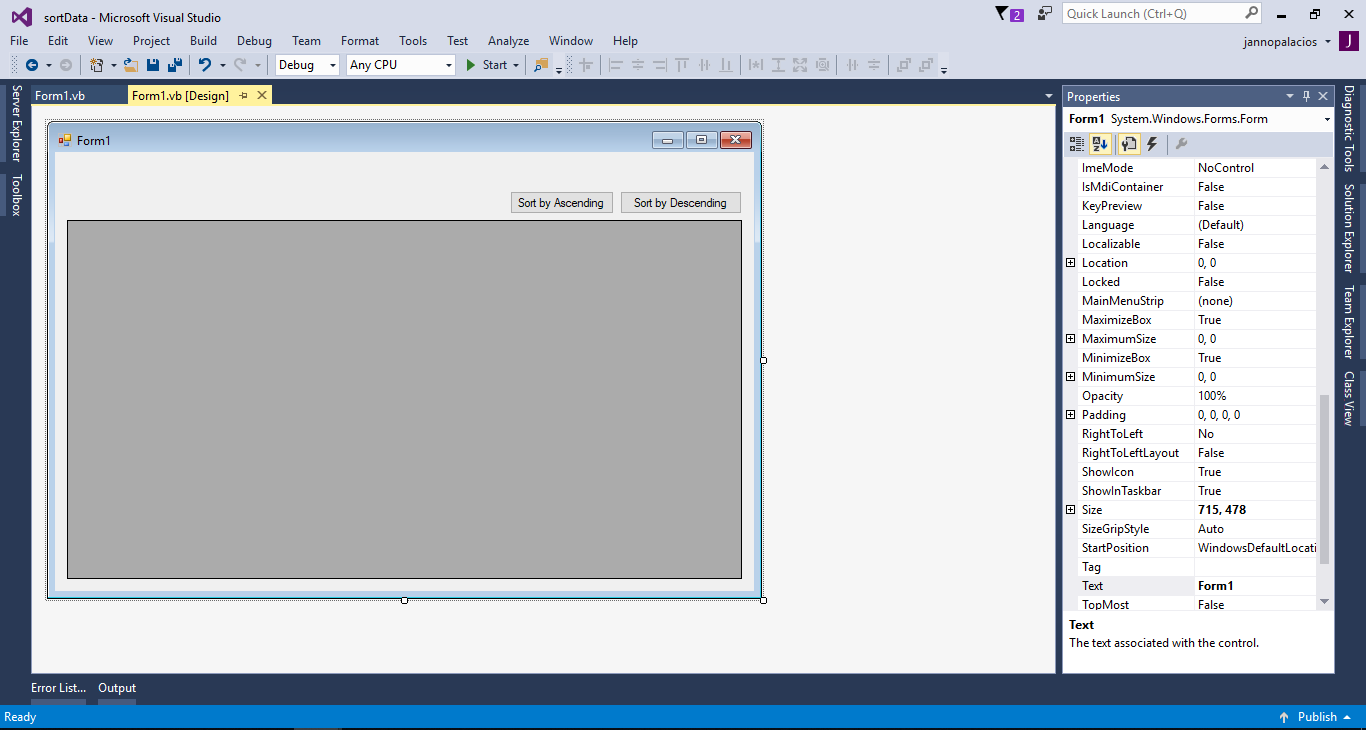Show the Events lightning bolt view

click(x=1152, y=144)
